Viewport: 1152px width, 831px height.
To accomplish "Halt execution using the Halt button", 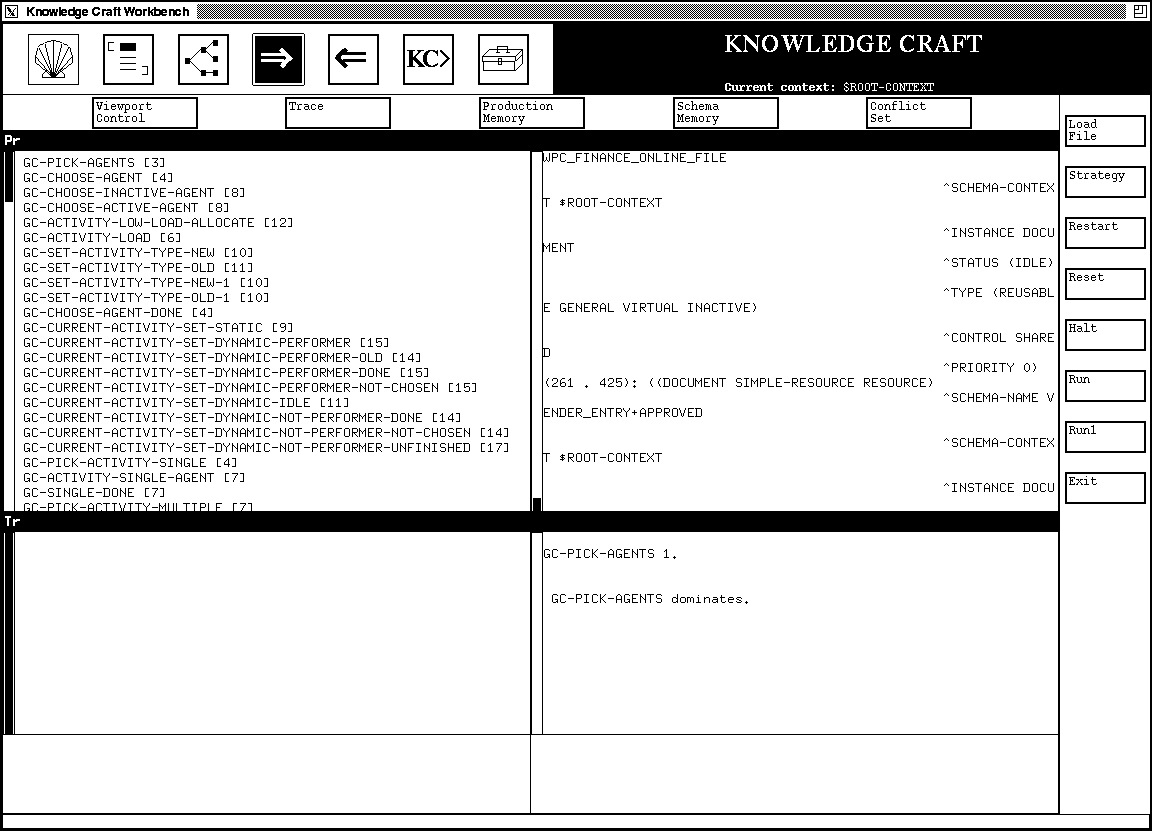I will point(1104,334).
